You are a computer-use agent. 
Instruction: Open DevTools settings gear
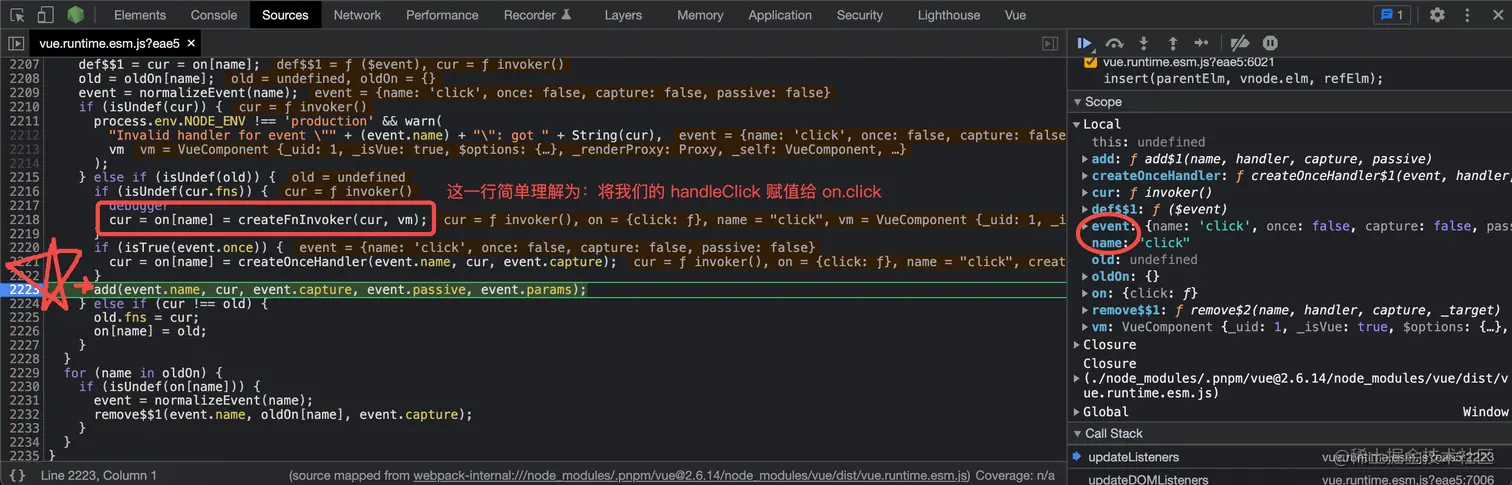[x=1437, y=15]
